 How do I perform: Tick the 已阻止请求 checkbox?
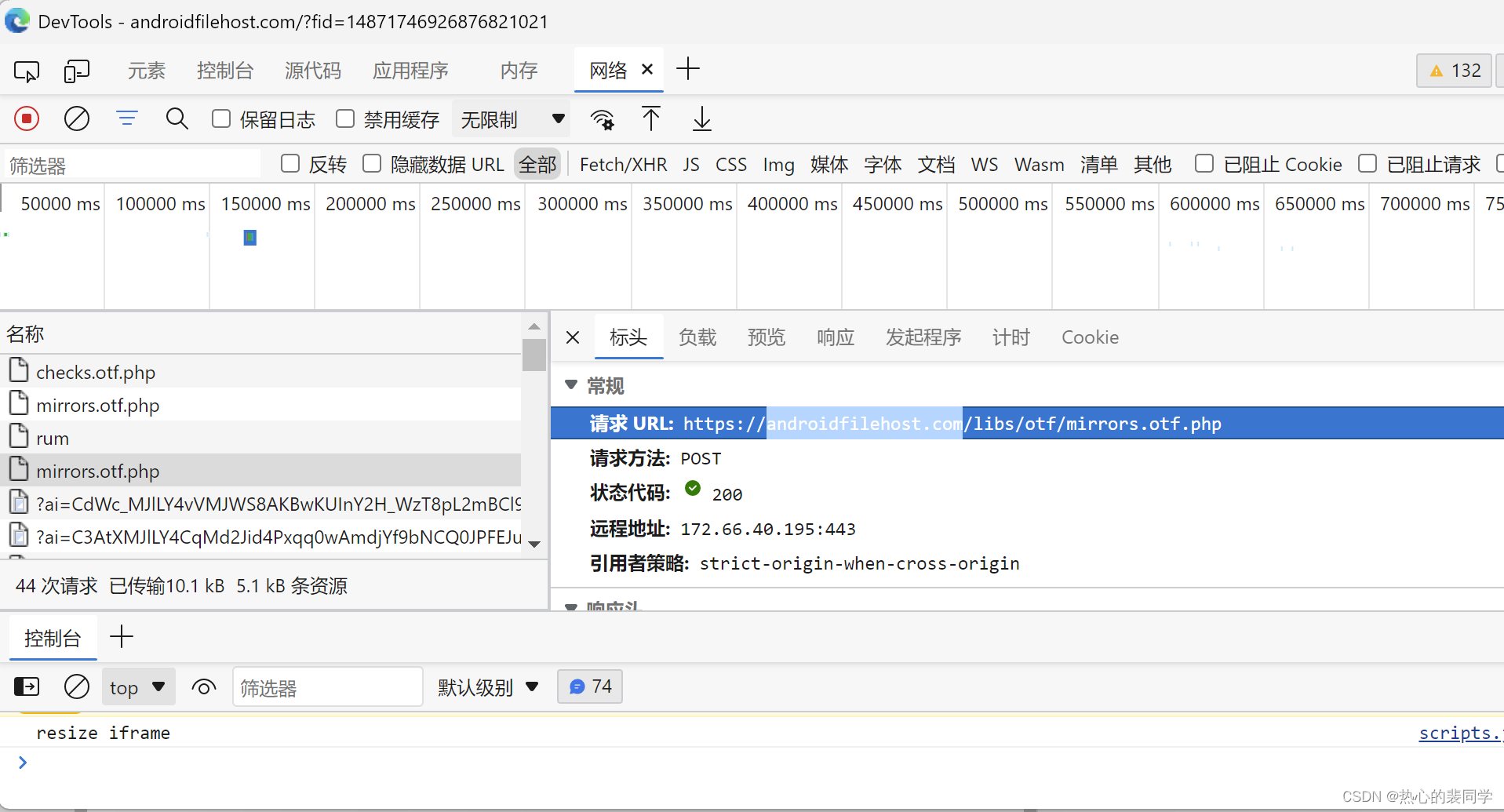click(x=1367, y=163)
